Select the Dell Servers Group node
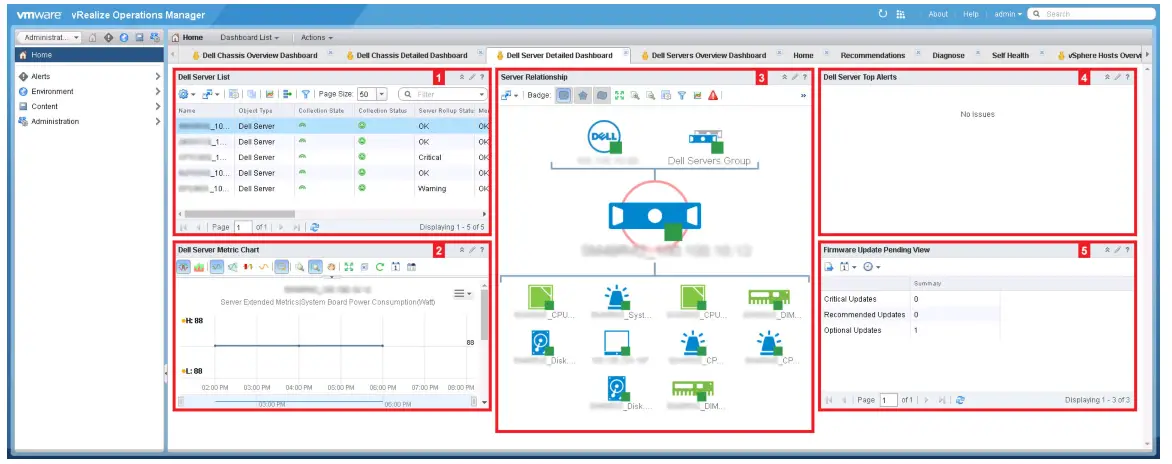The image size is (1172, 464). (707, 148)
